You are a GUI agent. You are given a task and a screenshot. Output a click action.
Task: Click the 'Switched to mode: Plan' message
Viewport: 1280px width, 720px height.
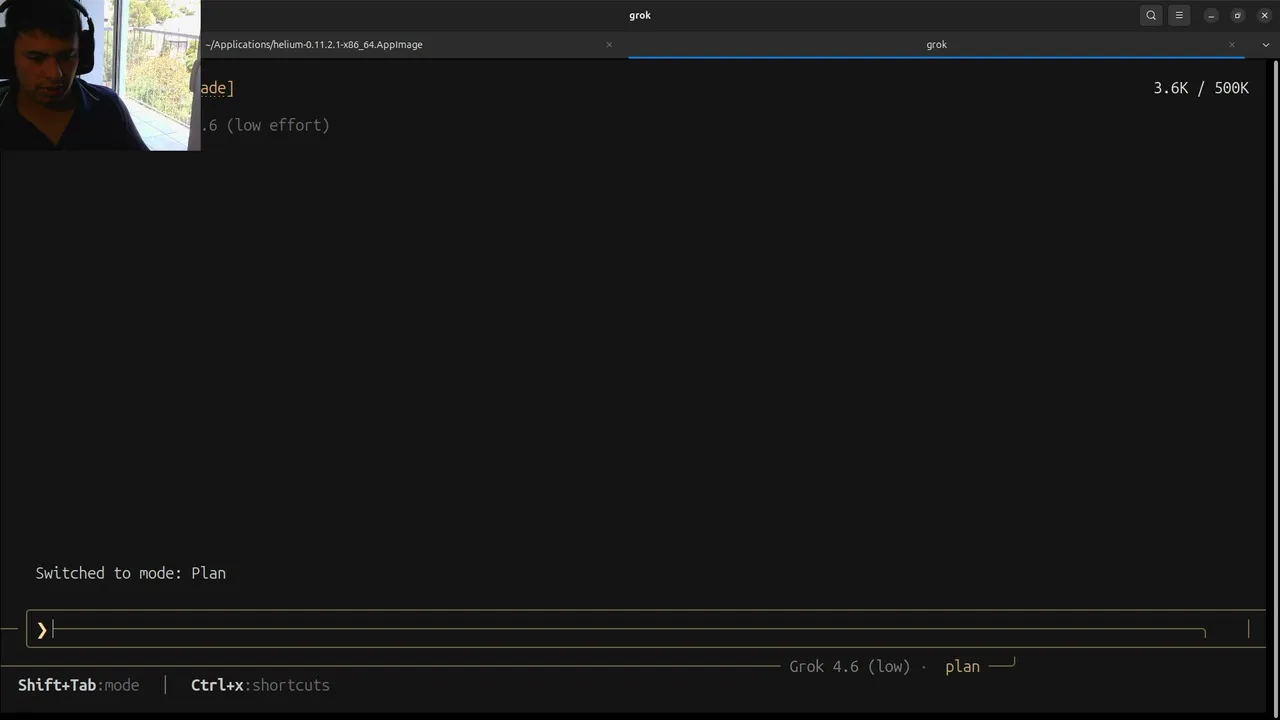click(x=131, y=573)
